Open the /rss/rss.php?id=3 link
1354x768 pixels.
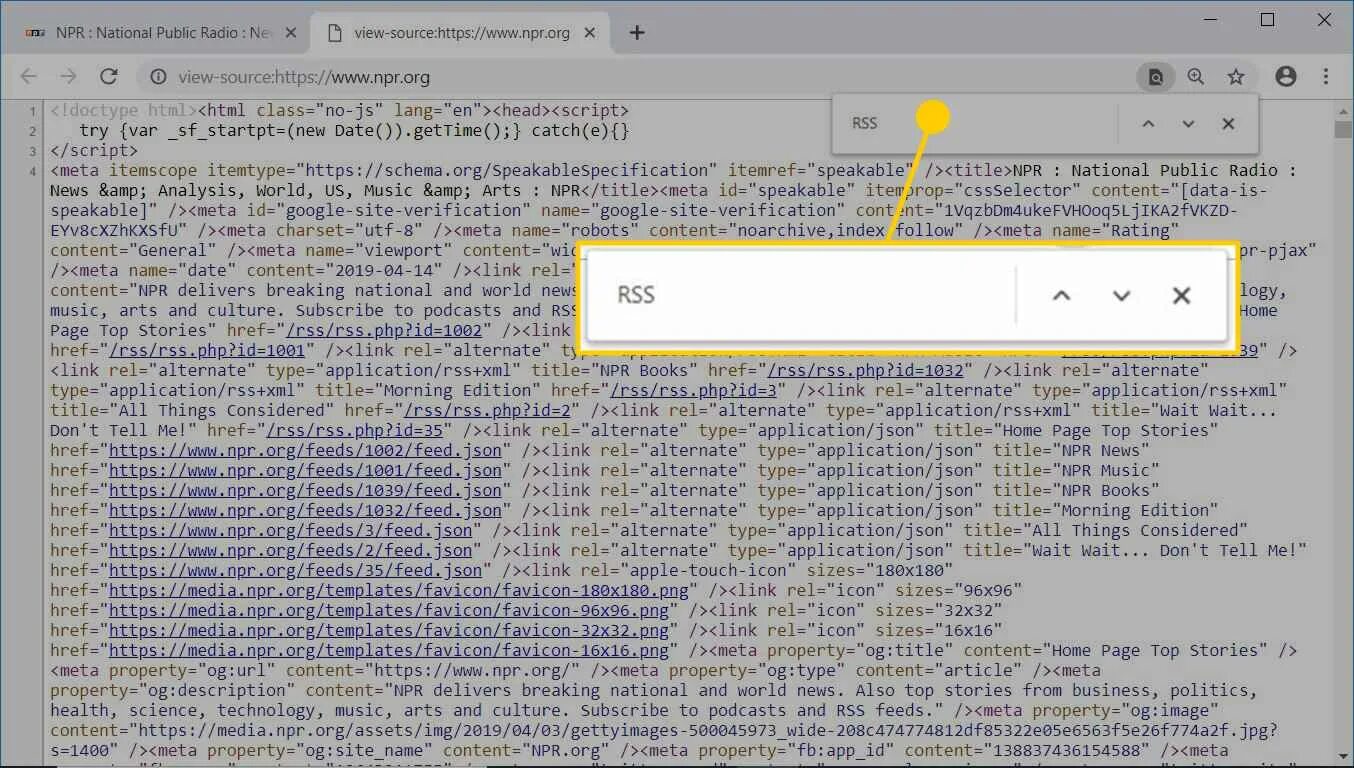tap(694, 390)
